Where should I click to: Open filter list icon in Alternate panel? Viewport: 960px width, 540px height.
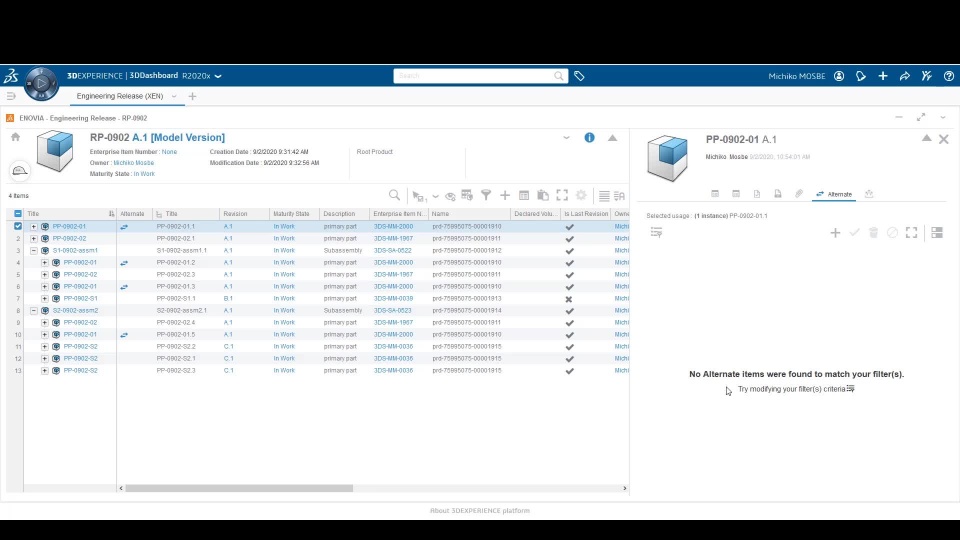pyautogui.click(x=656, y=233)
